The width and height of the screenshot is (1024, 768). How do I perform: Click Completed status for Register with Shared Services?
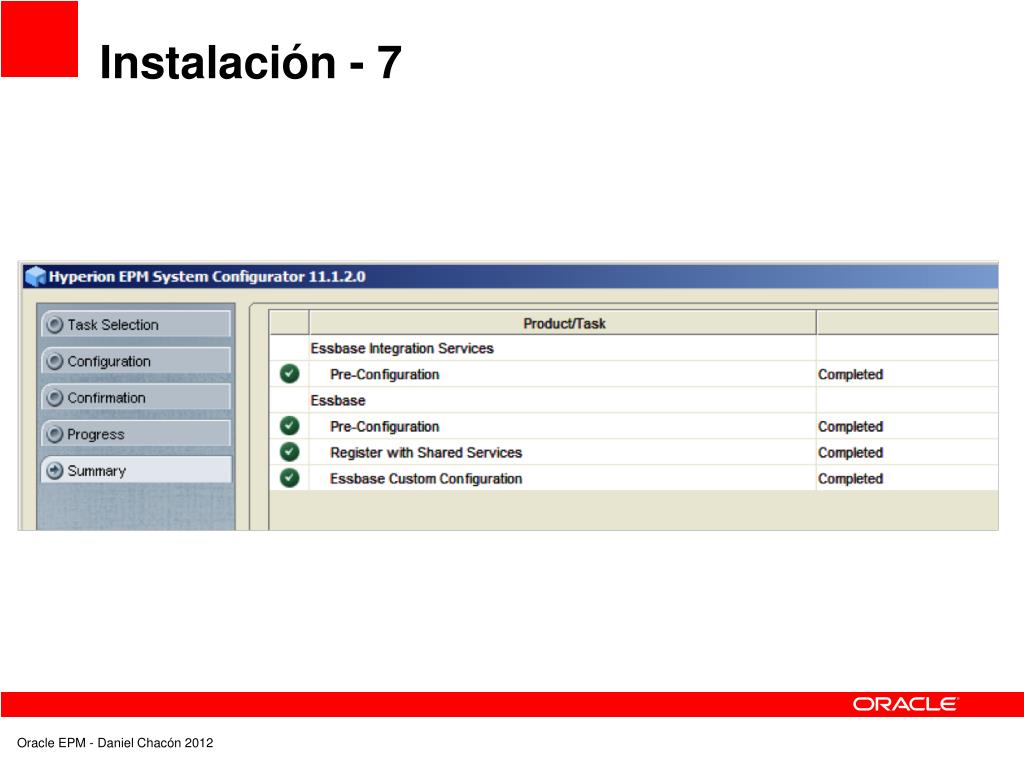tap(850, 453)
